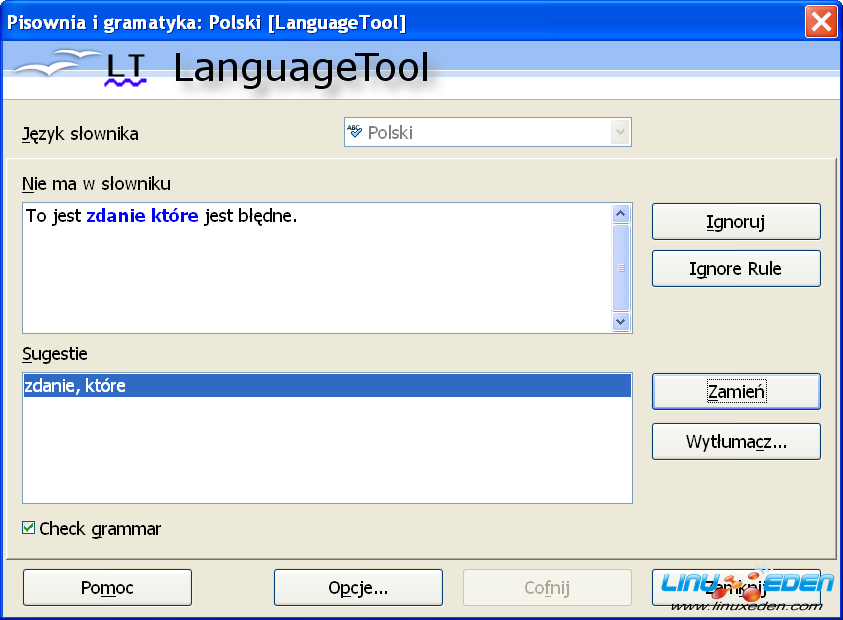Click the scroll down arrow in sentence box

[620, 321]
